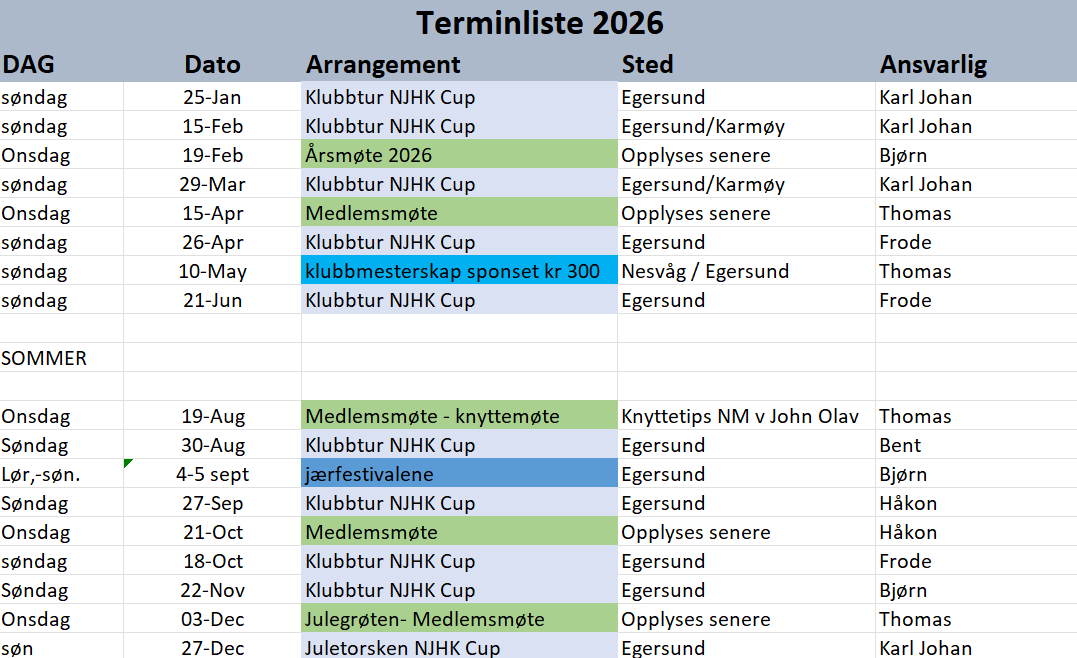The image size is (1077, 658).
Task: Select the Dato column header
Action: pos(212,65)
